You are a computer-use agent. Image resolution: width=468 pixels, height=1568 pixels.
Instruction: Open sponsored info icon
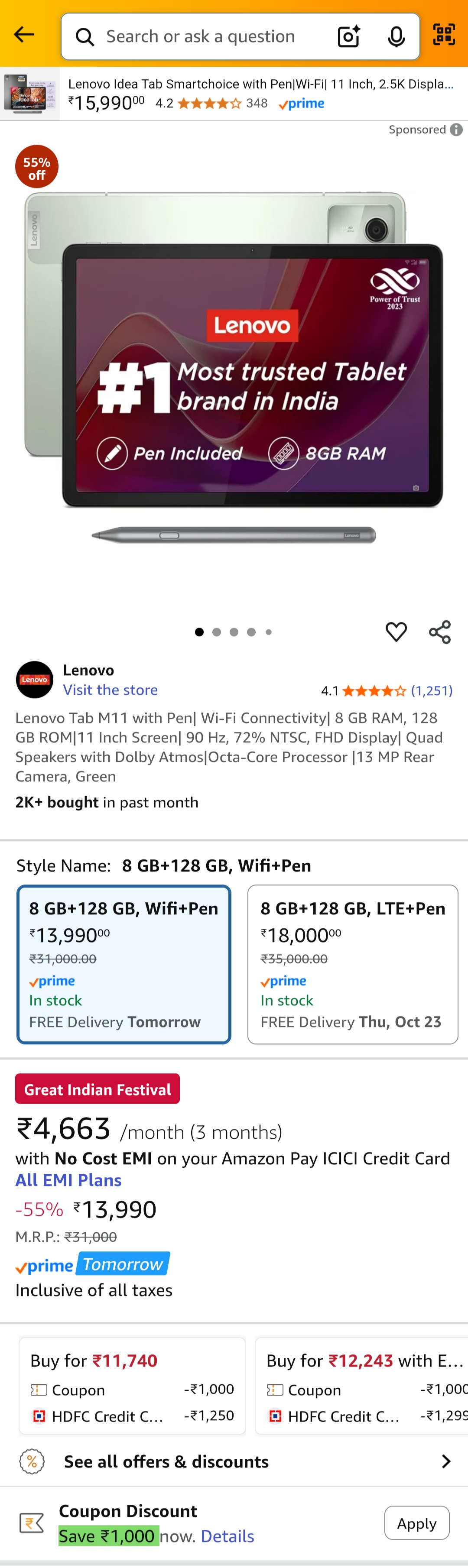456,130
